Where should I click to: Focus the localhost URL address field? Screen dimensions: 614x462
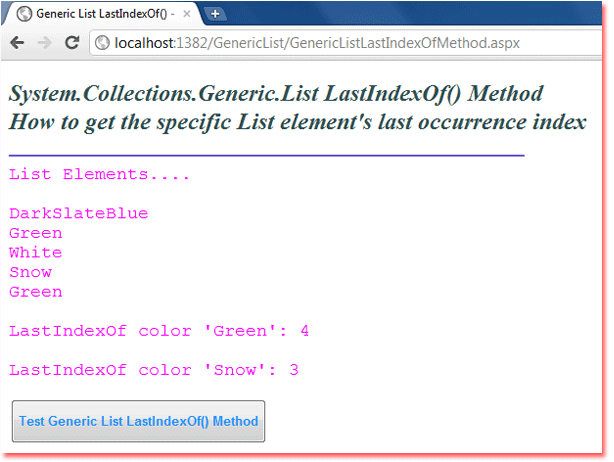[x=345, y=43]
